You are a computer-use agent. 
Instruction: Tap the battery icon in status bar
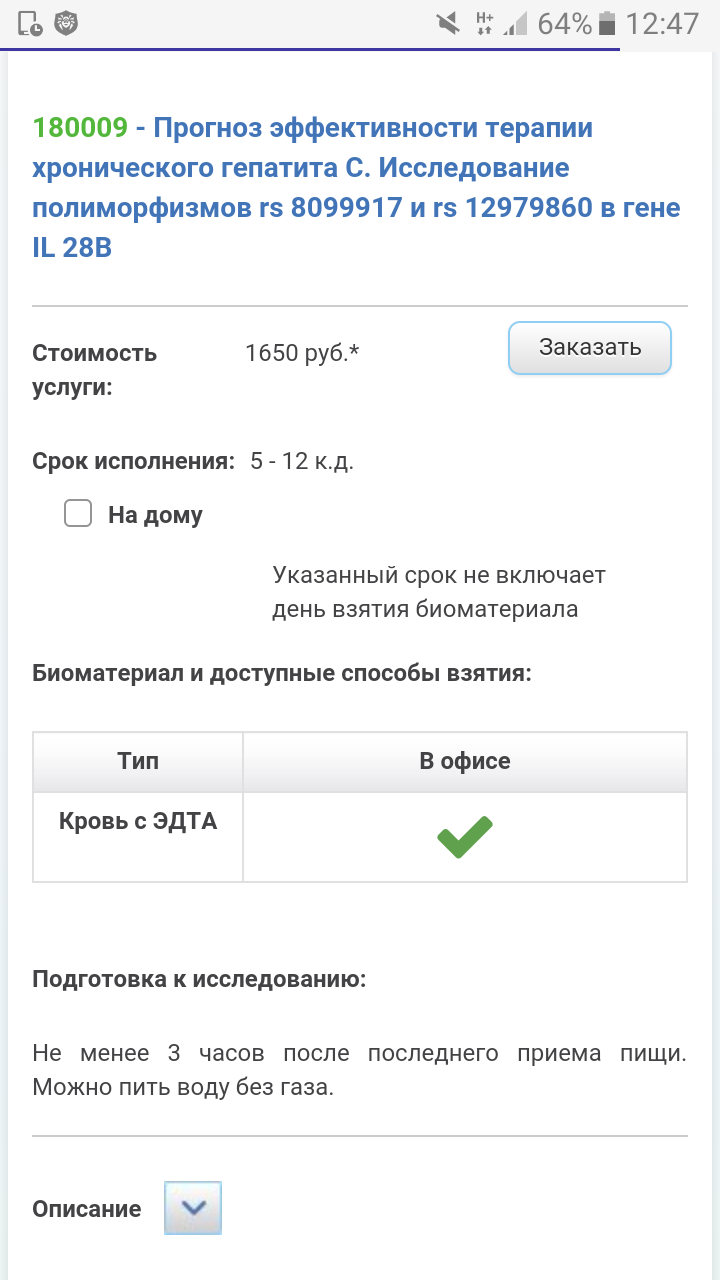[606, 23]
